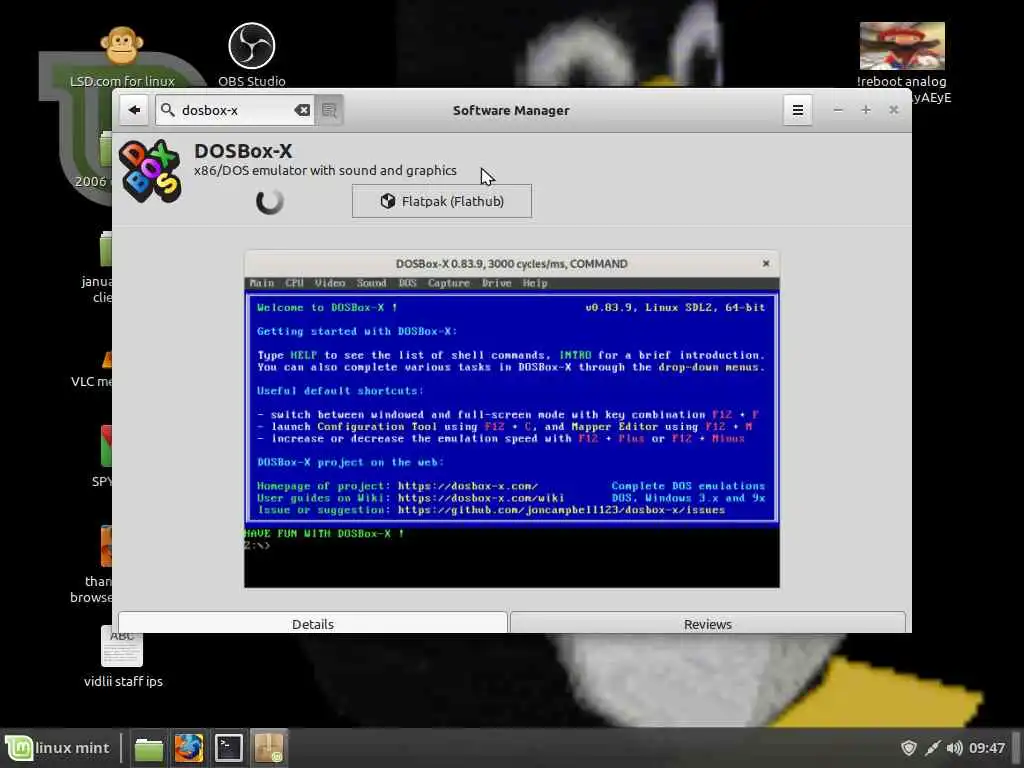1024x768 pixels.
Task: Open the 'vidlii staff ips' text file
Action: pos(123,657)
